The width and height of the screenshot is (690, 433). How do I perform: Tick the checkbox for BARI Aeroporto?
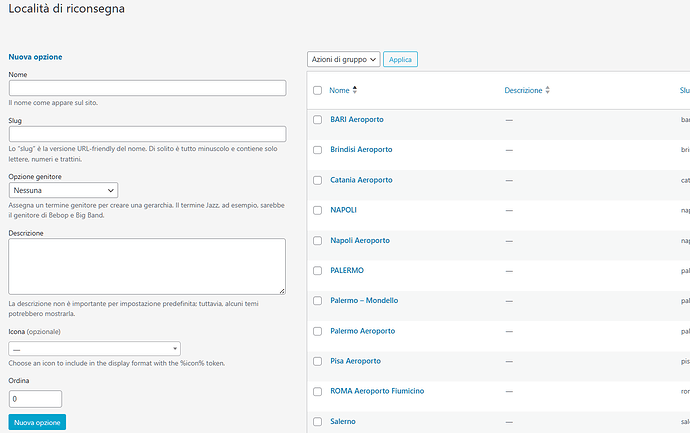point(317,120)
